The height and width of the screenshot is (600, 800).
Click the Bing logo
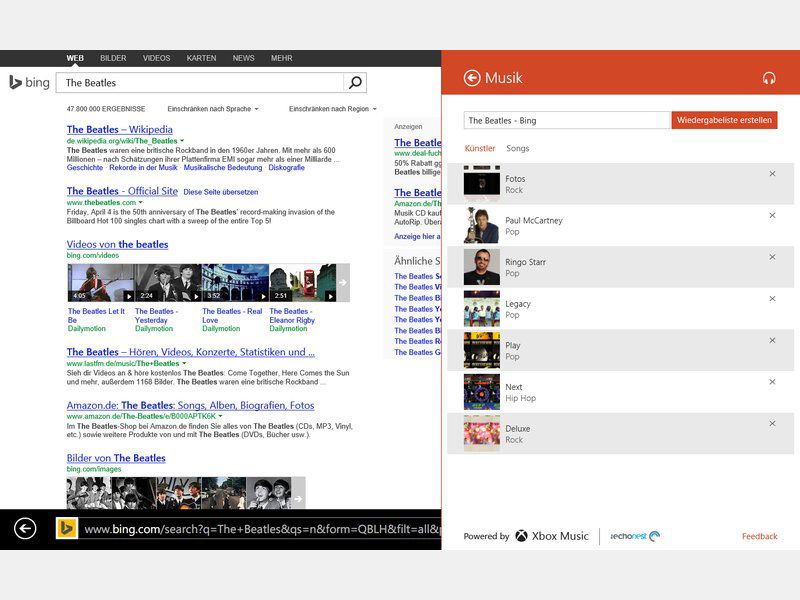pos(30,82)
